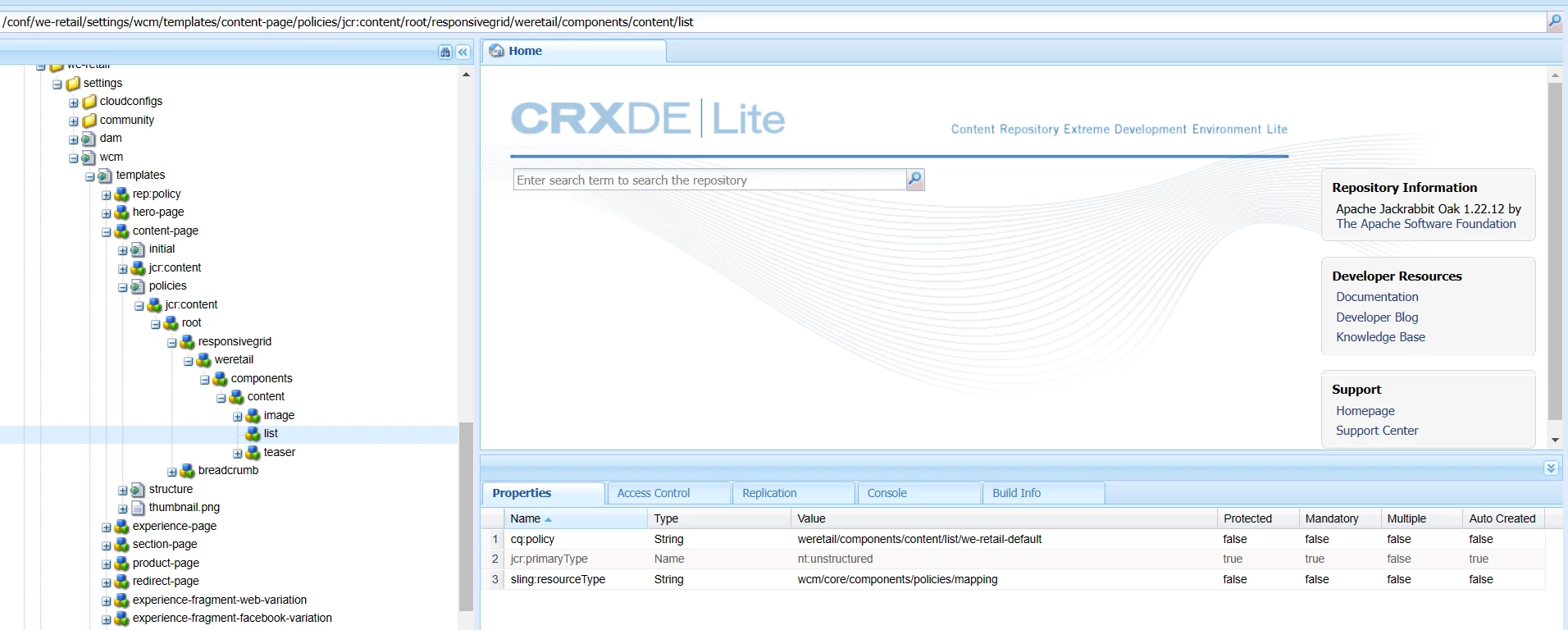Select the section-page tree node
The height and width of the screenshot is (630, 1568).
(x=165, y=545)
